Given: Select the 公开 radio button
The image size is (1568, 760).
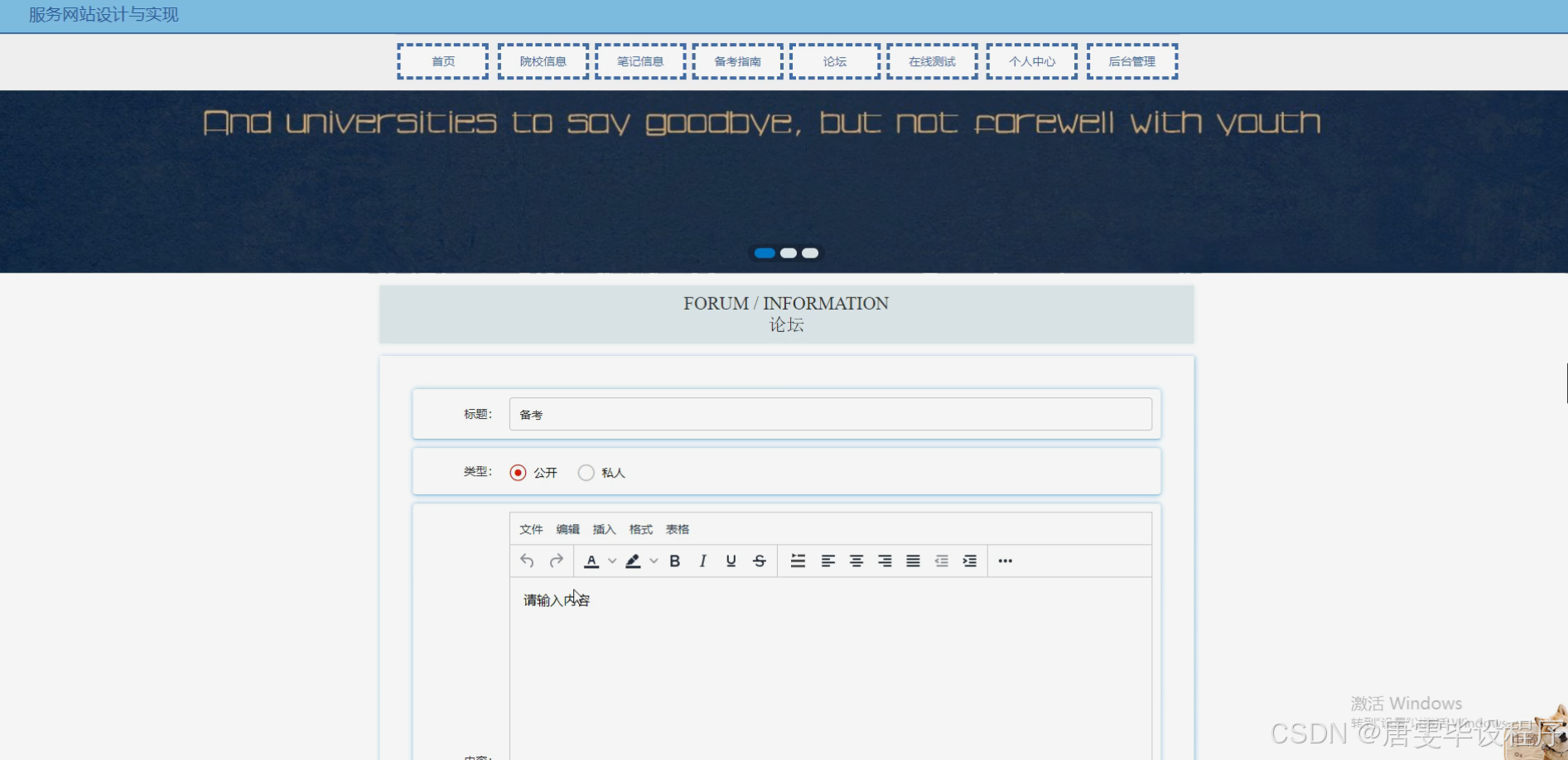Looking at the screenshot, I should coord(518,473).
